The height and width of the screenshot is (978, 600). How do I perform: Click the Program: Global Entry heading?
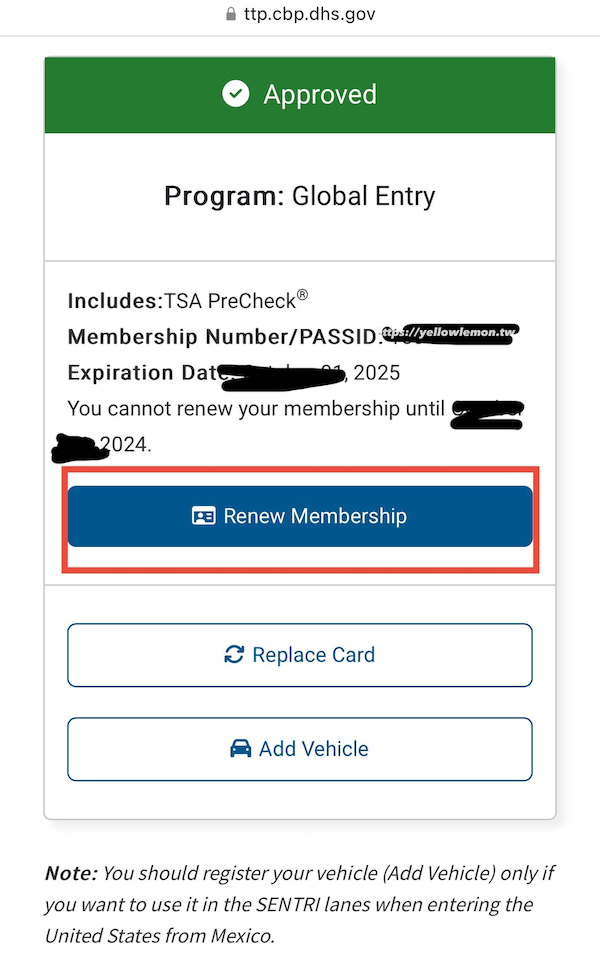[300, 195]
